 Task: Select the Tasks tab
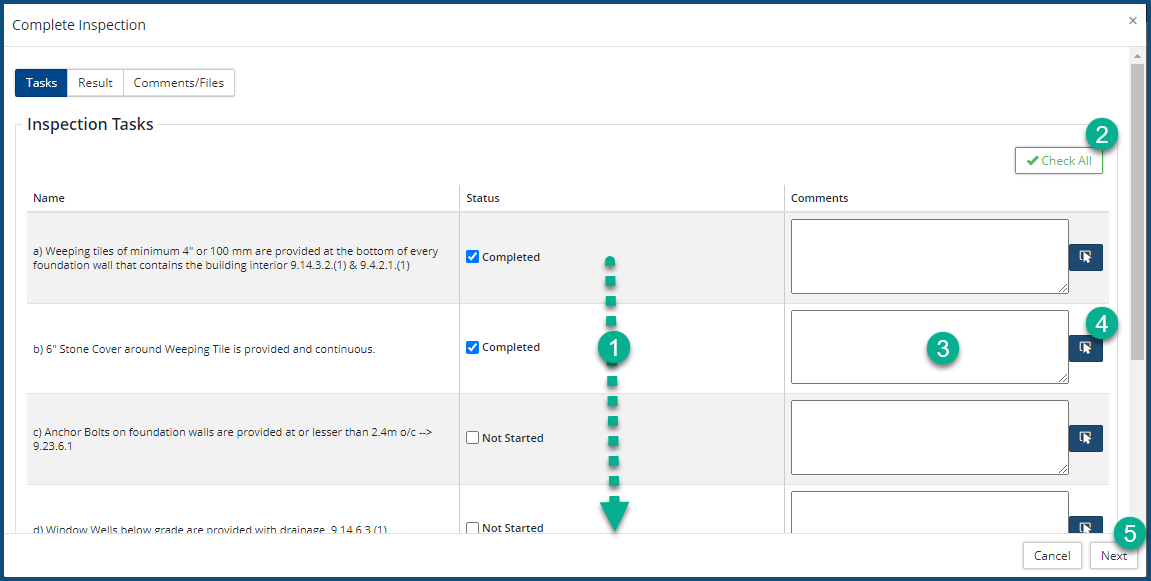click(41, 83)
